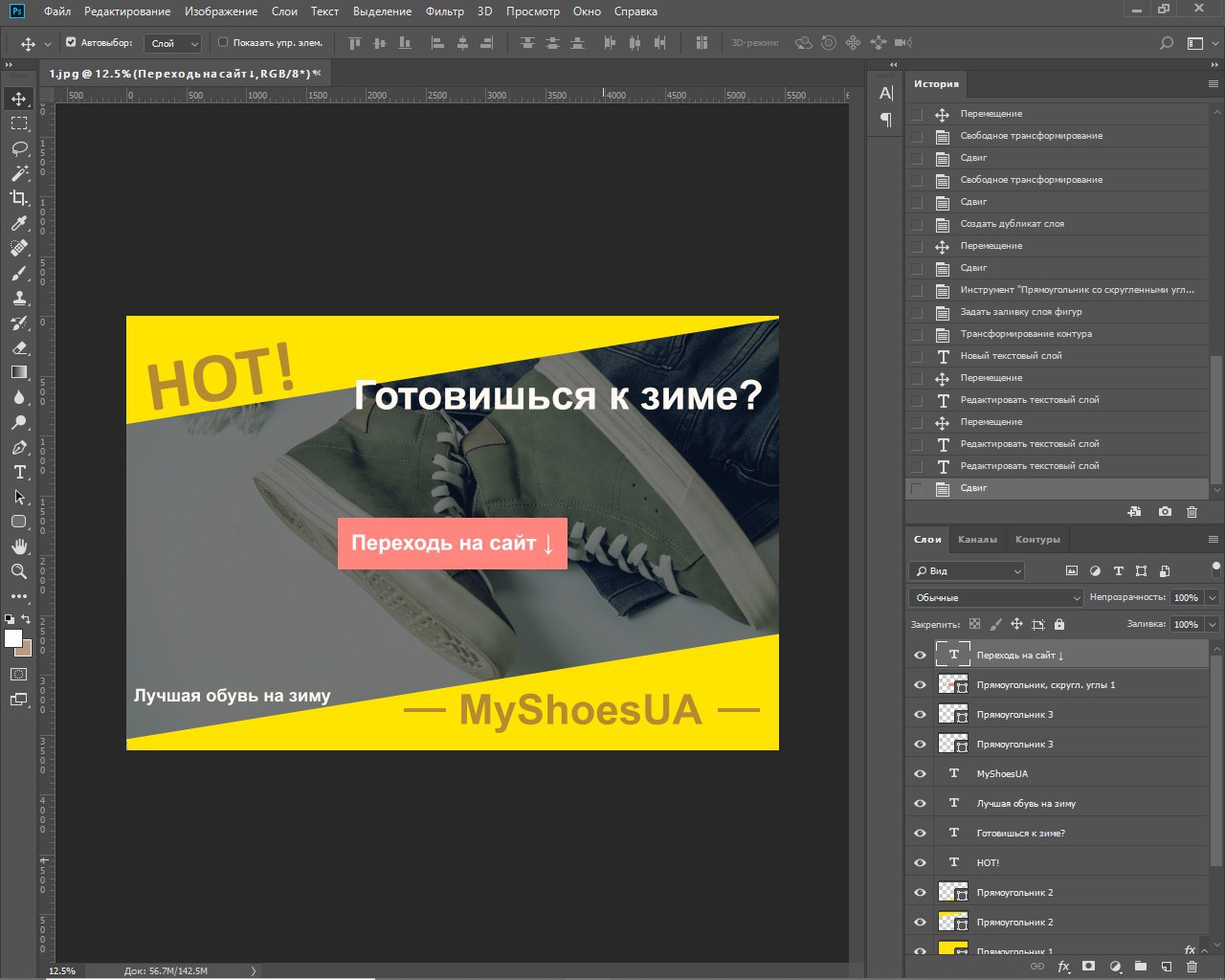Image resolution: width=1225 pixels, height=980 pixels.
Task: Enable Показать упр. элем. checkbox
Action: click(223, 42)
